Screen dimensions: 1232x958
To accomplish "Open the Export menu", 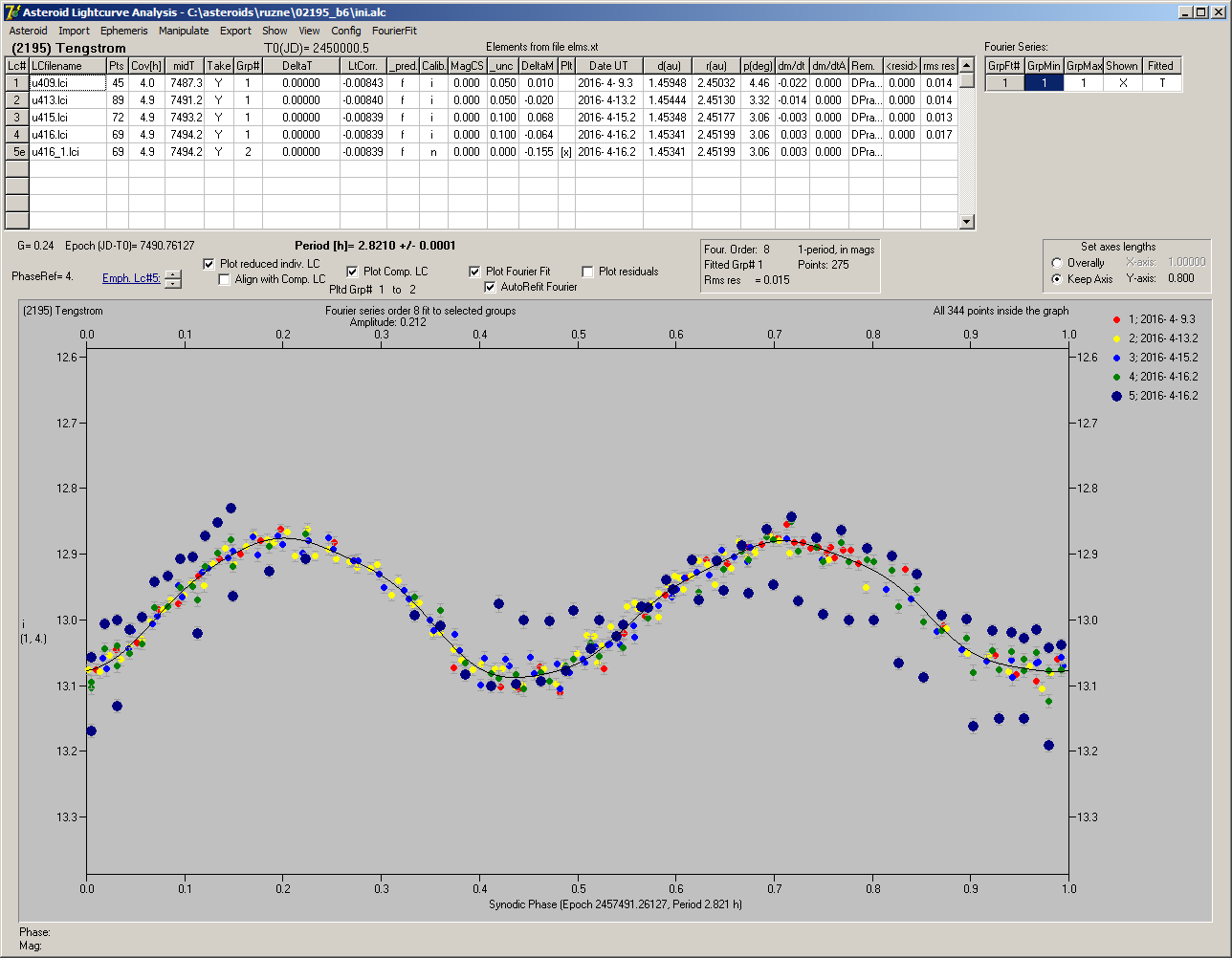I will [x=235, y=31].
